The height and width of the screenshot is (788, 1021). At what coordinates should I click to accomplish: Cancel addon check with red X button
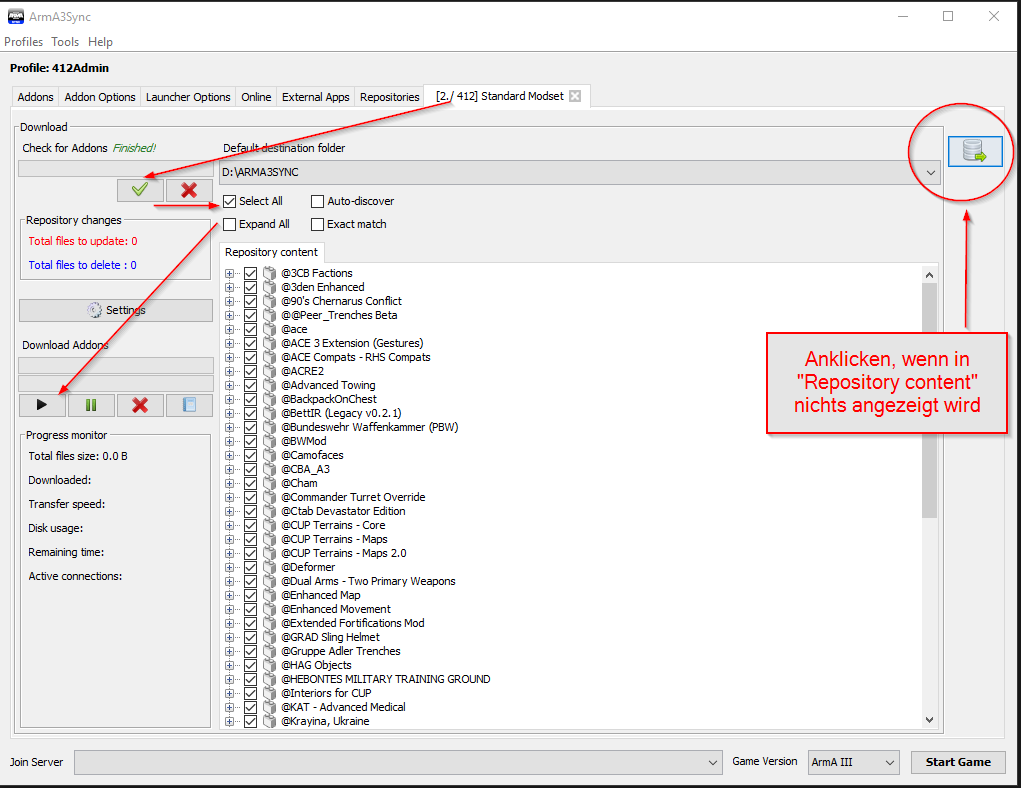tap(188, 190)
